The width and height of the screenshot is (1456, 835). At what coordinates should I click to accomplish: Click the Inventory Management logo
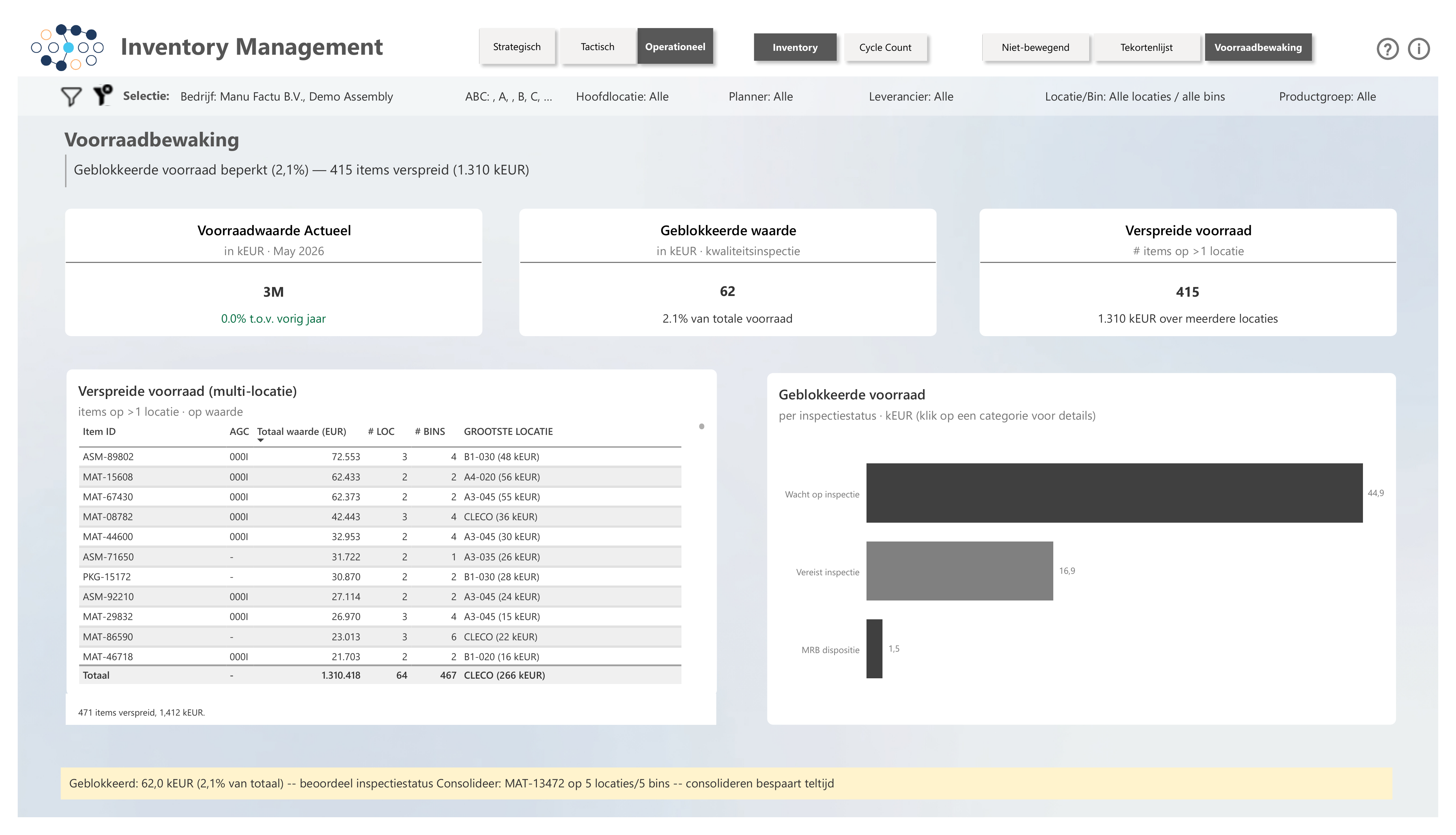coord(67,48)
